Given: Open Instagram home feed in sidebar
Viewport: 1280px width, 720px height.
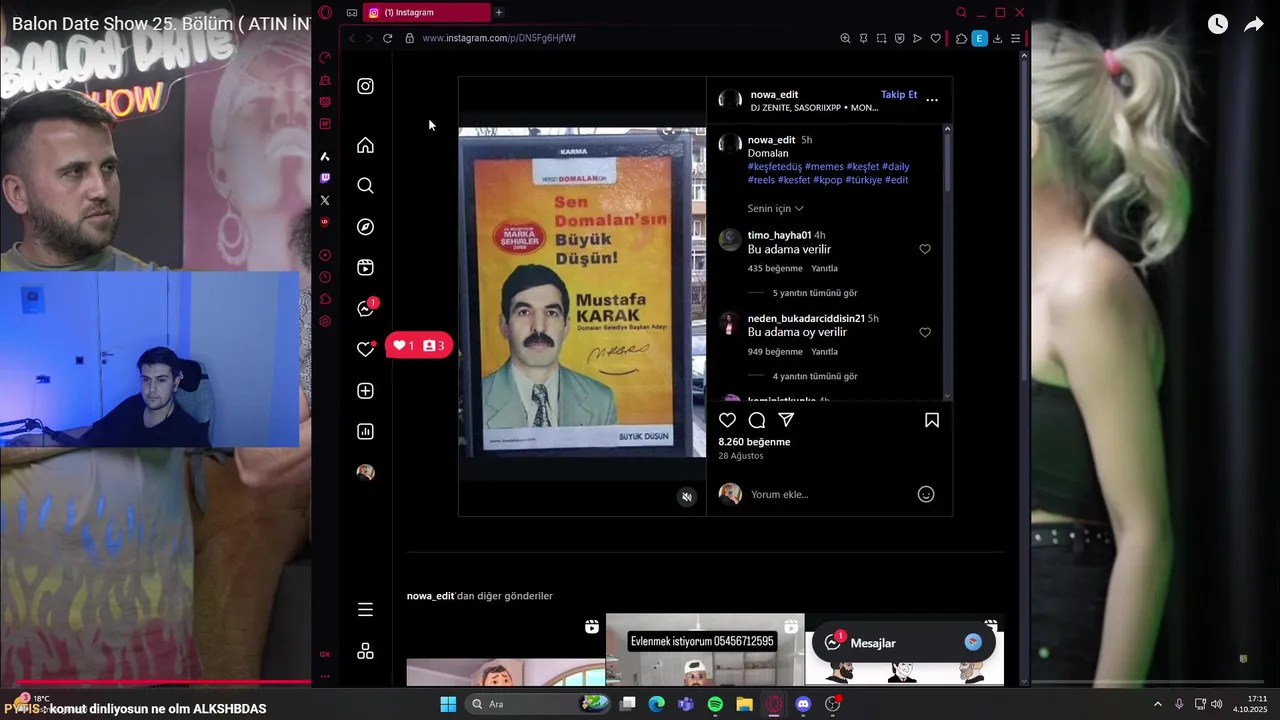Looking at the screenshot, I should (x=365, y=145).
